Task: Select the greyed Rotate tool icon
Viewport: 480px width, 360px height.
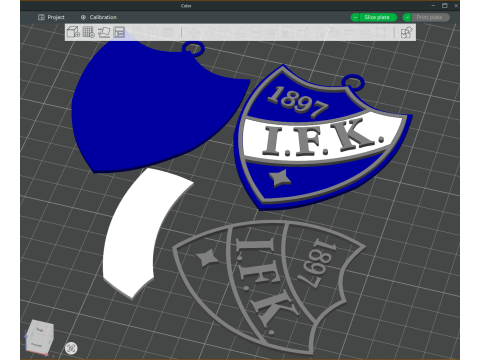Action: [209, 32]
